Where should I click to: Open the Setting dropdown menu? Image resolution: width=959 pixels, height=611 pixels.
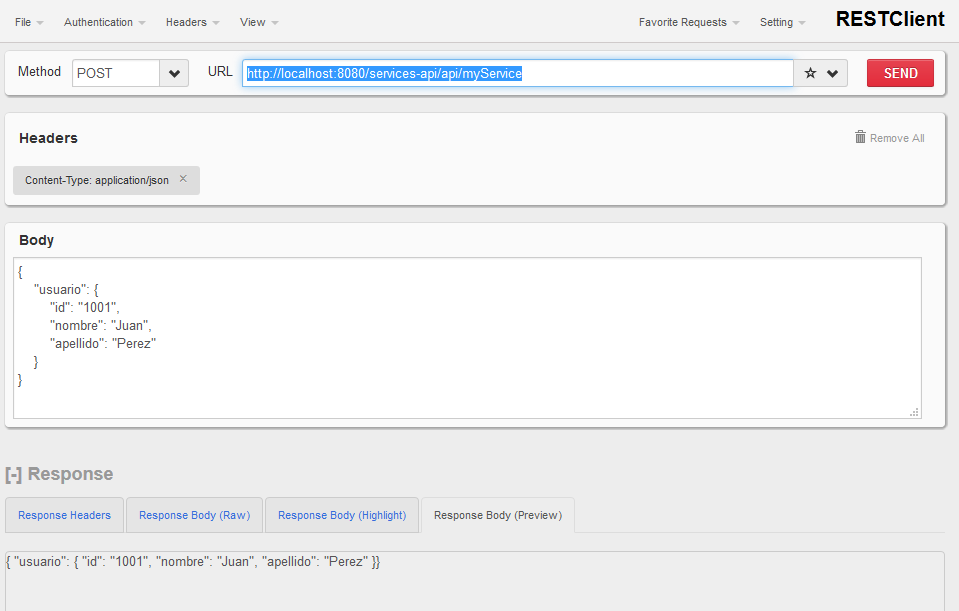(782, 23)
